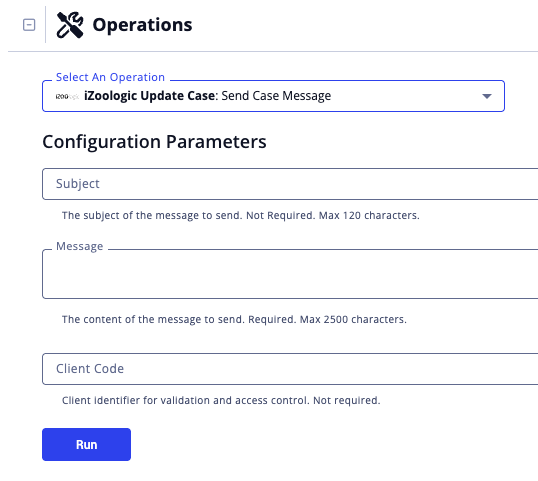Click the iZoologic logo in operation selector
Image resolution: width=538 pixels, height=481 pixels.
click(67, 97)
